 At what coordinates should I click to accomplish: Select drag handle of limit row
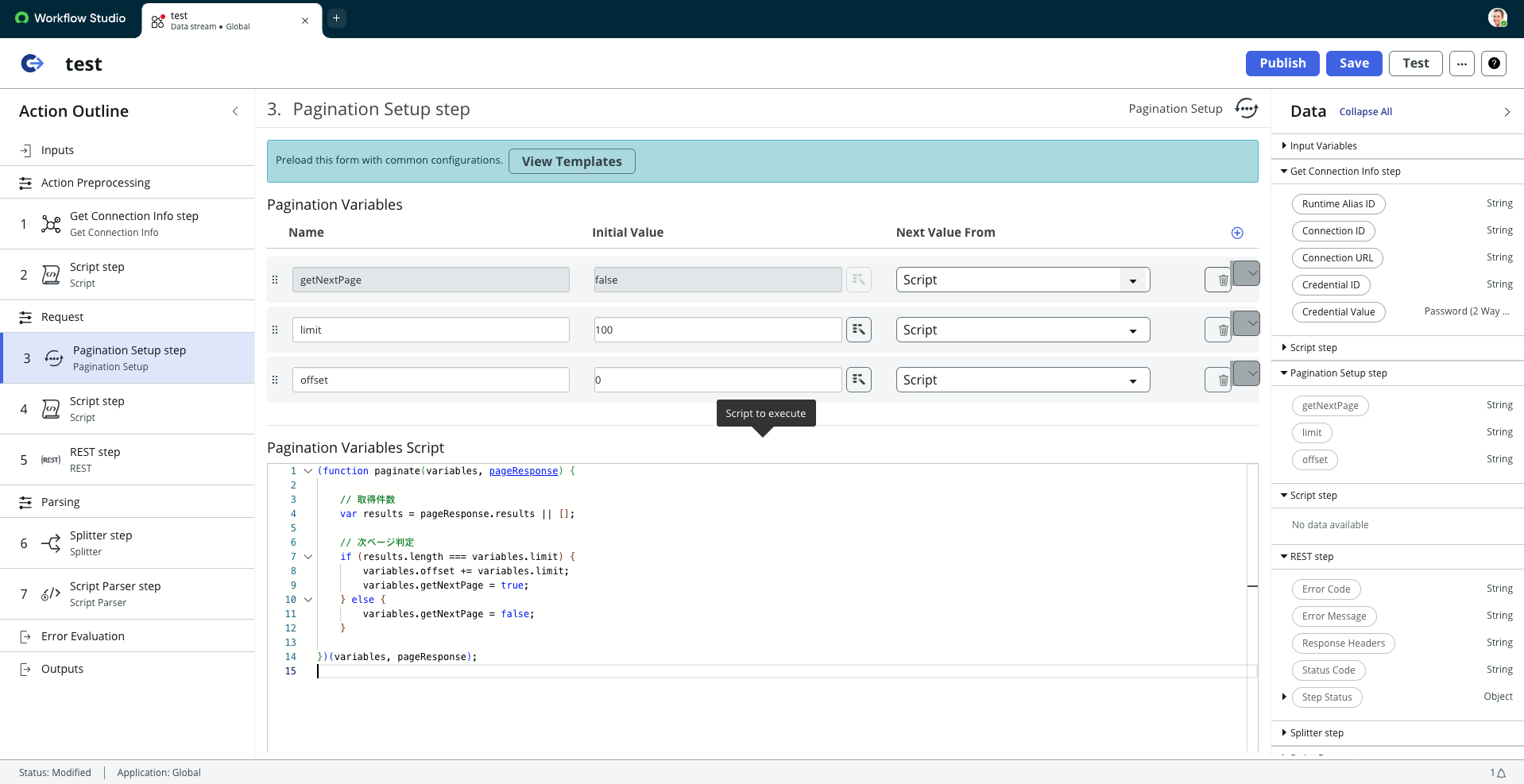[x=275, y=330]
